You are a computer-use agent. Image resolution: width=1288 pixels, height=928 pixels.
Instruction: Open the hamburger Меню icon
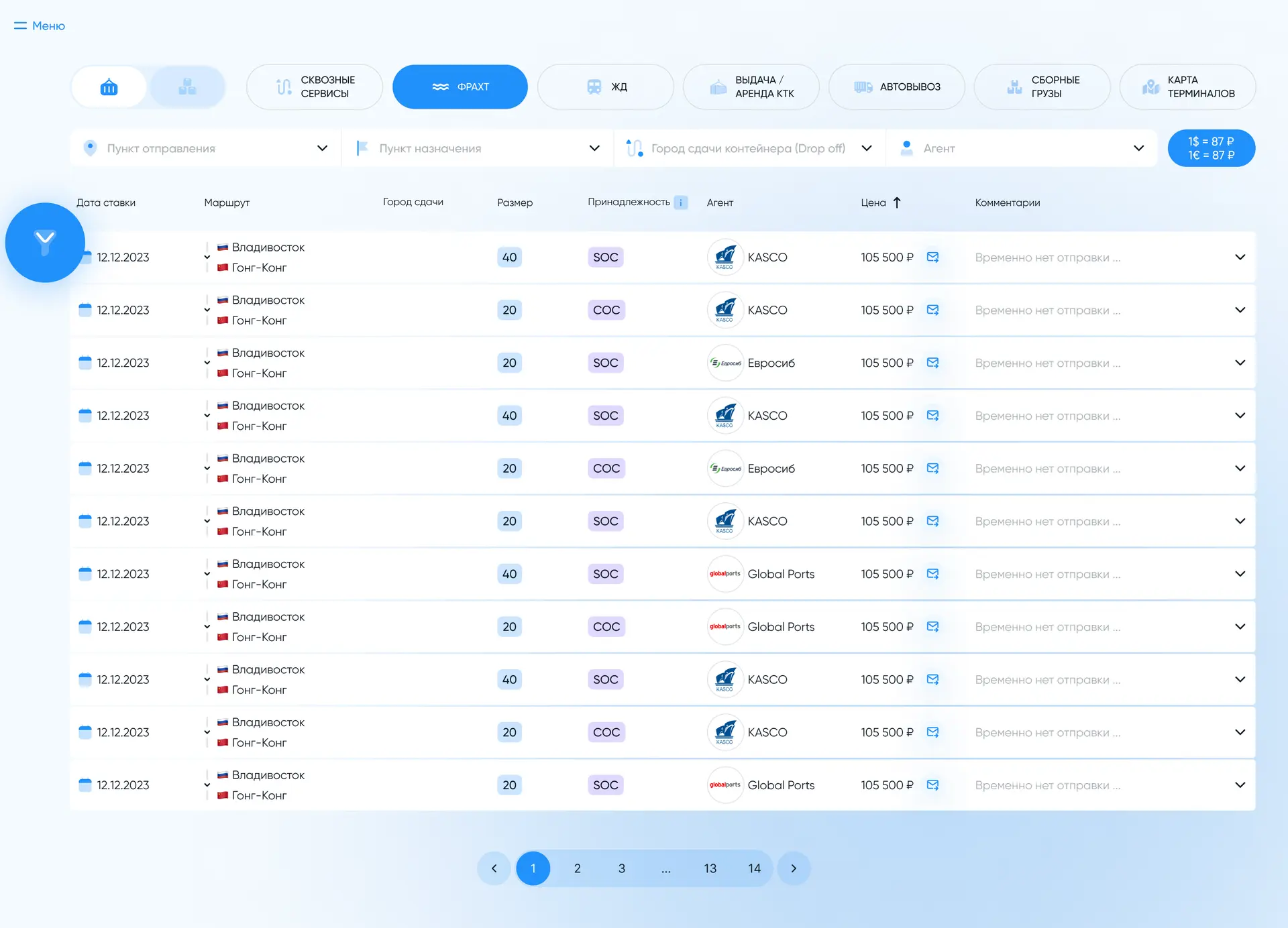[20, 25]
